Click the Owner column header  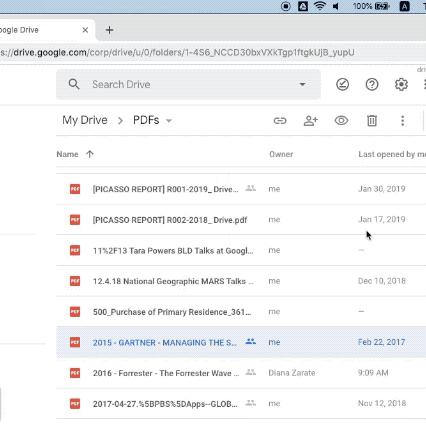(281, 154)
